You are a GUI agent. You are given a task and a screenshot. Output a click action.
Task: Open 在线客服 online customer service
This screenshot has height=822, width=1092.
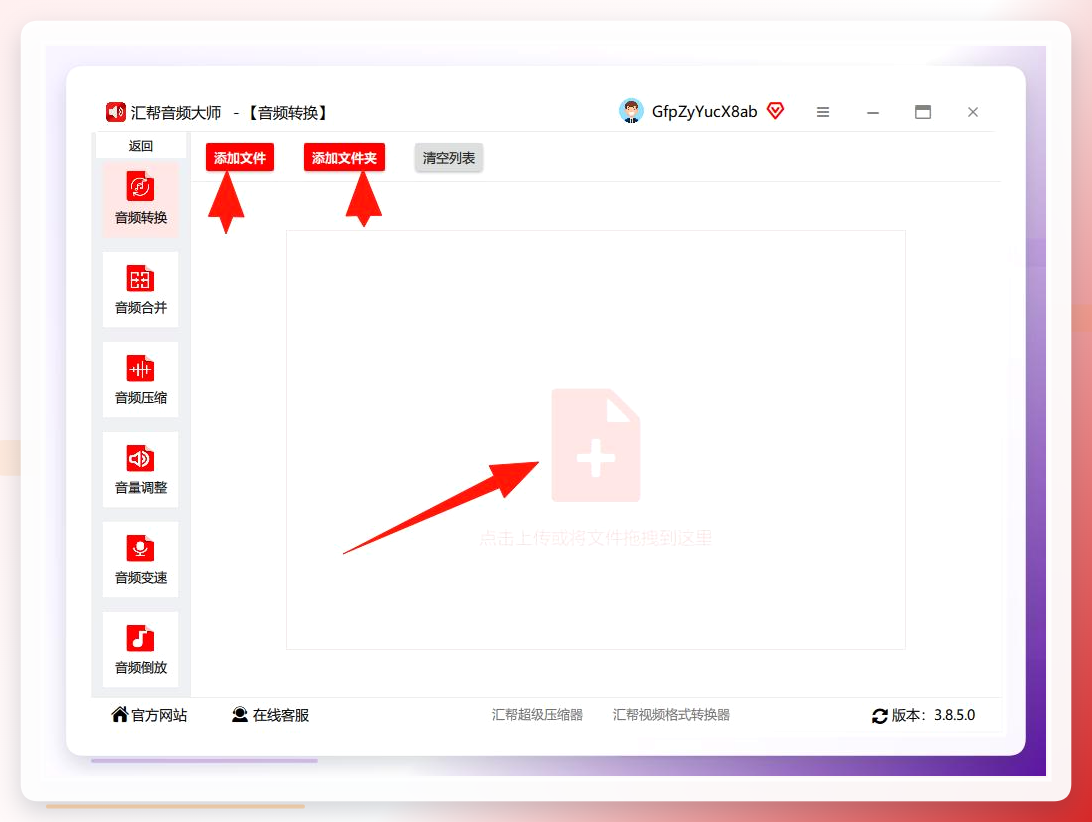270,715
